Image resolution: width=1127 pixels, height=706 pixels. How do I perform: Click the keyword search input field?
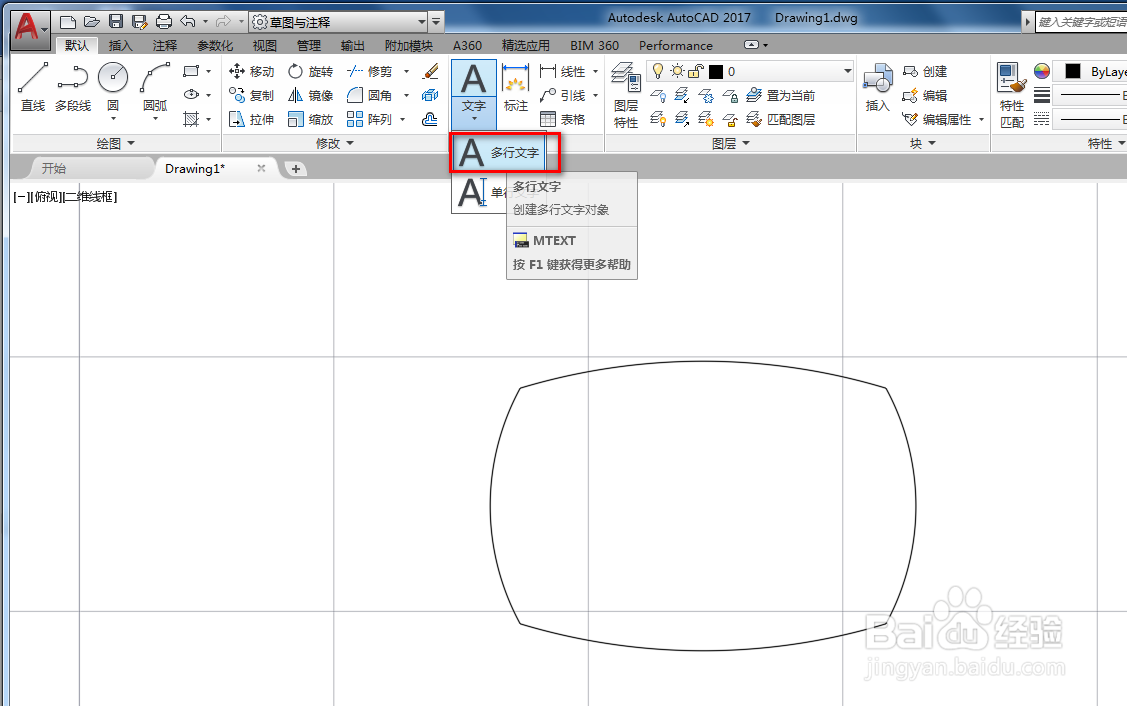tap(1081, 22)
